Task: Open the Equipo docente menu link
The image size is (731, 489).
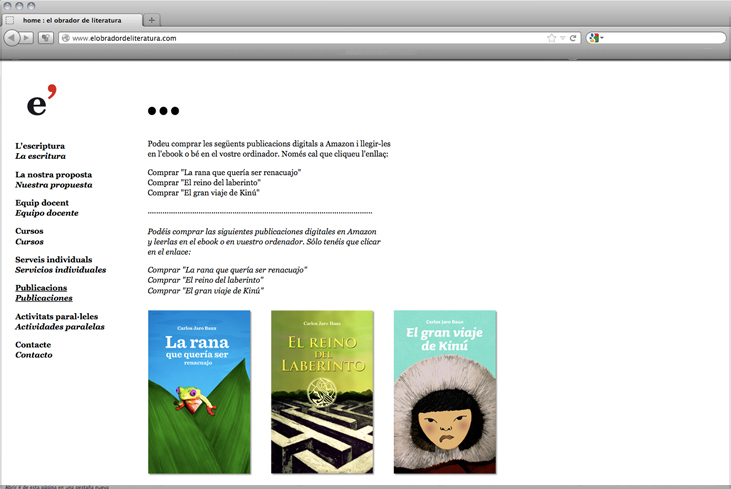Action: pyautogui.click(x=47, y=213)
